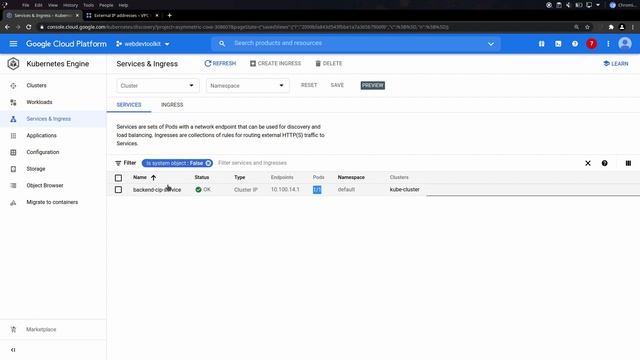
Task: Click the Save view button
Action: coord(337,85)
